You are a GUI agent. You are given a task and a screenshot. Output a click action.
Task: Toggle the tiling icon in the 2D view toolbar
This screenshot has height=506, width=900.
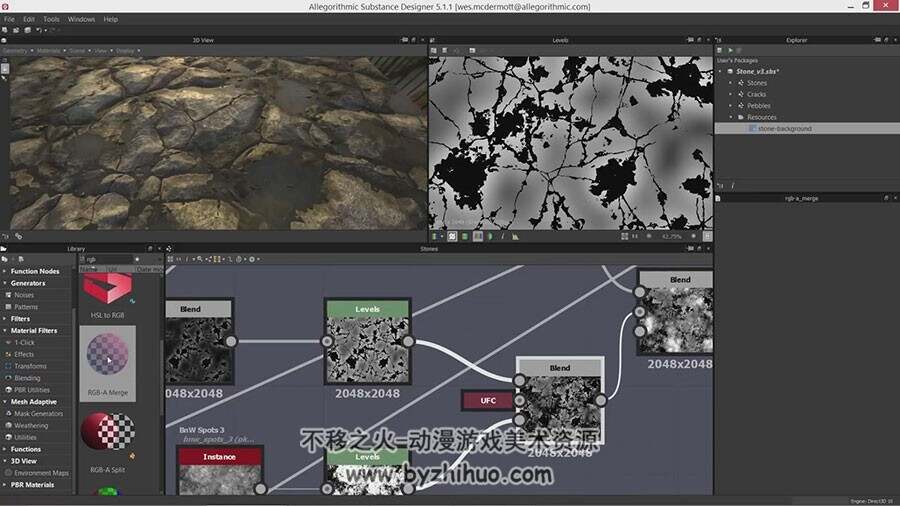coord(452,236)
